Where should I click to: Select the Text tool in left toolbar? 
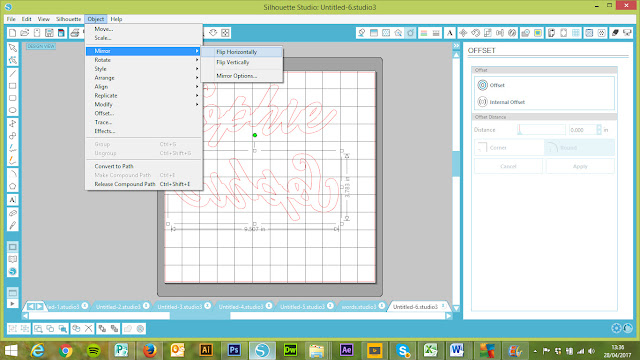13,200
